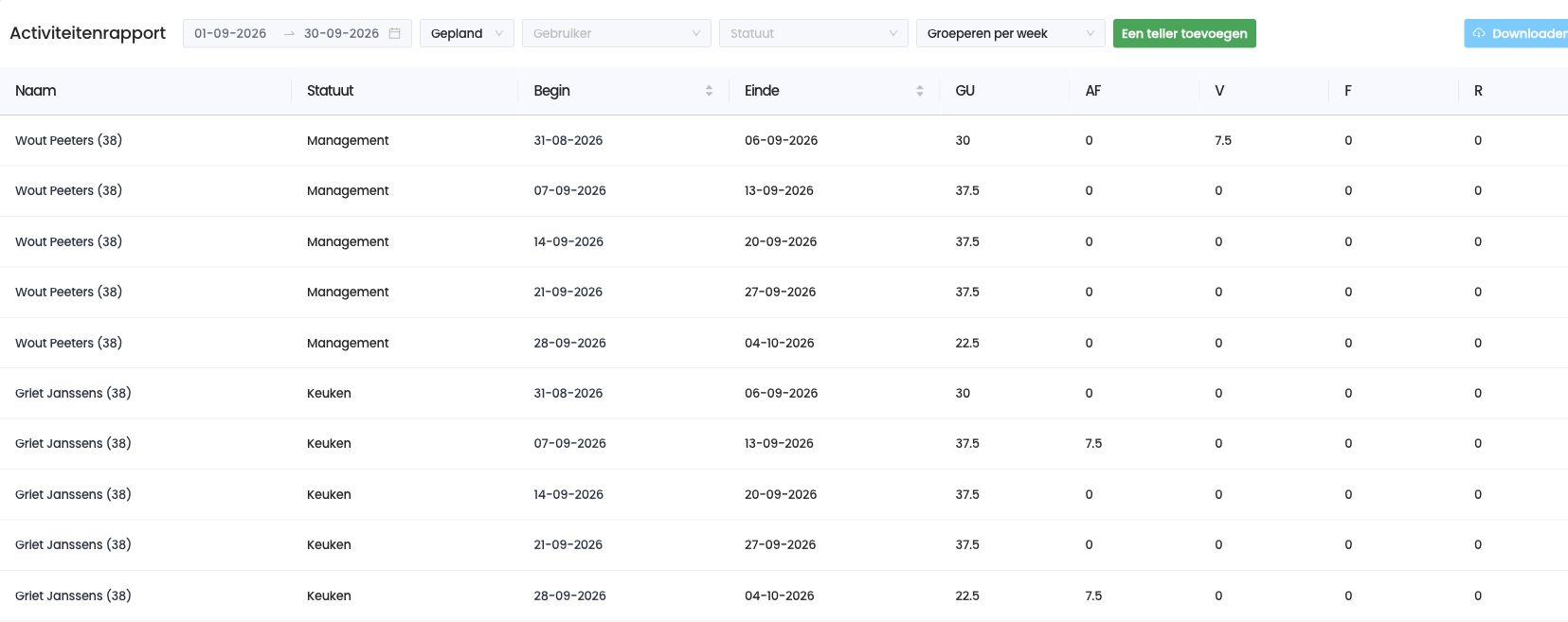Select the R column header
Image resolution: width=1568 pixels, height=622 pixels.
[x=1478, y=91]
